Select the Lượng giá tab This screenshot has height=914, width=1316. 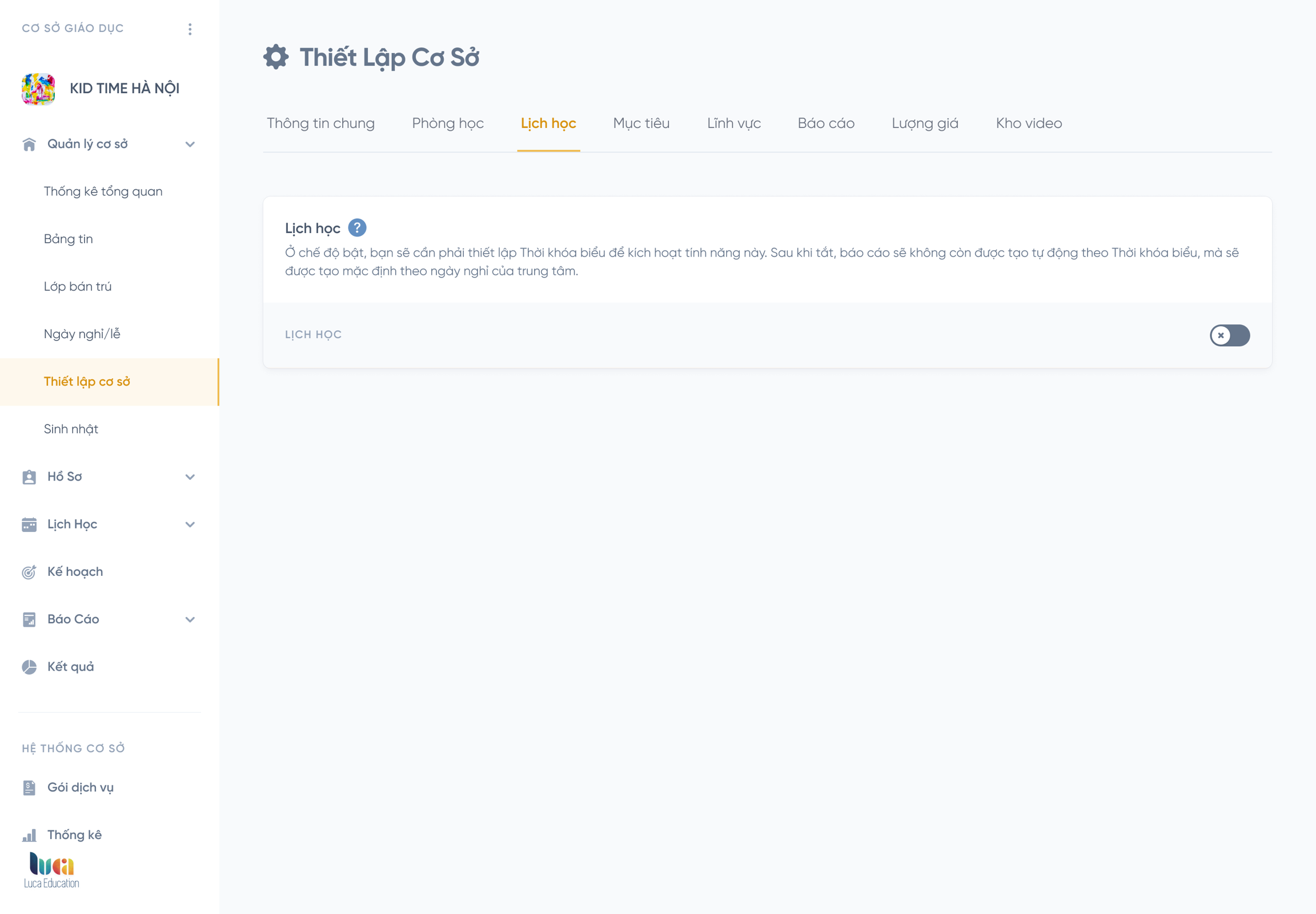[925, 123]
